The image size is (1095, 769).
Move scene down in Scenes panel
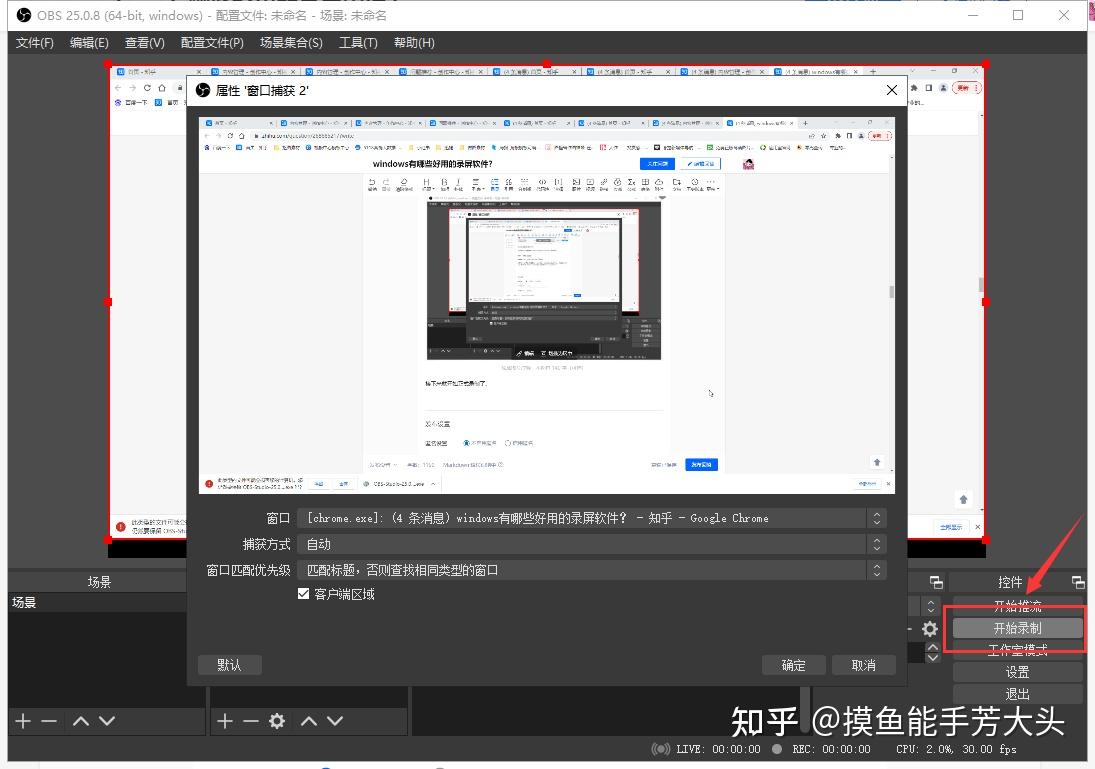[x=107, y=721]
